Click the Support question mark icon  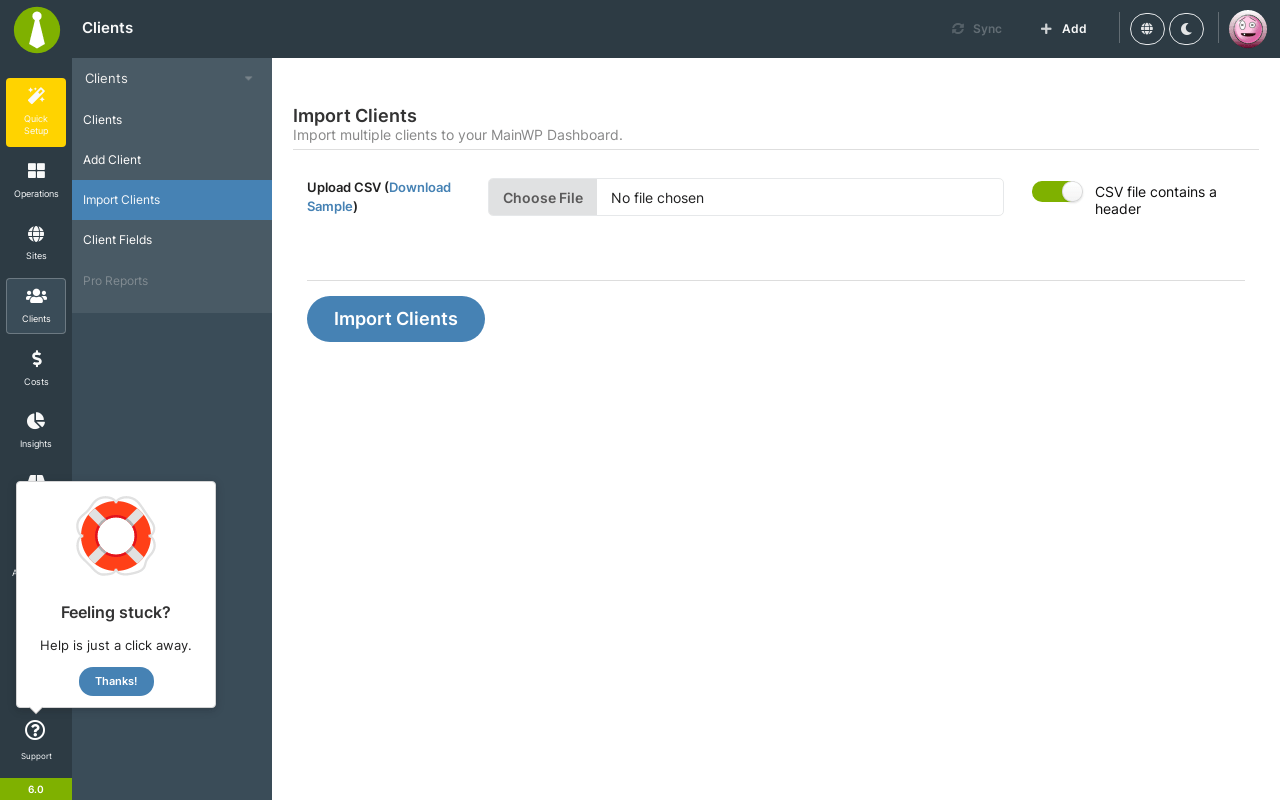click(x=35, y=731)
